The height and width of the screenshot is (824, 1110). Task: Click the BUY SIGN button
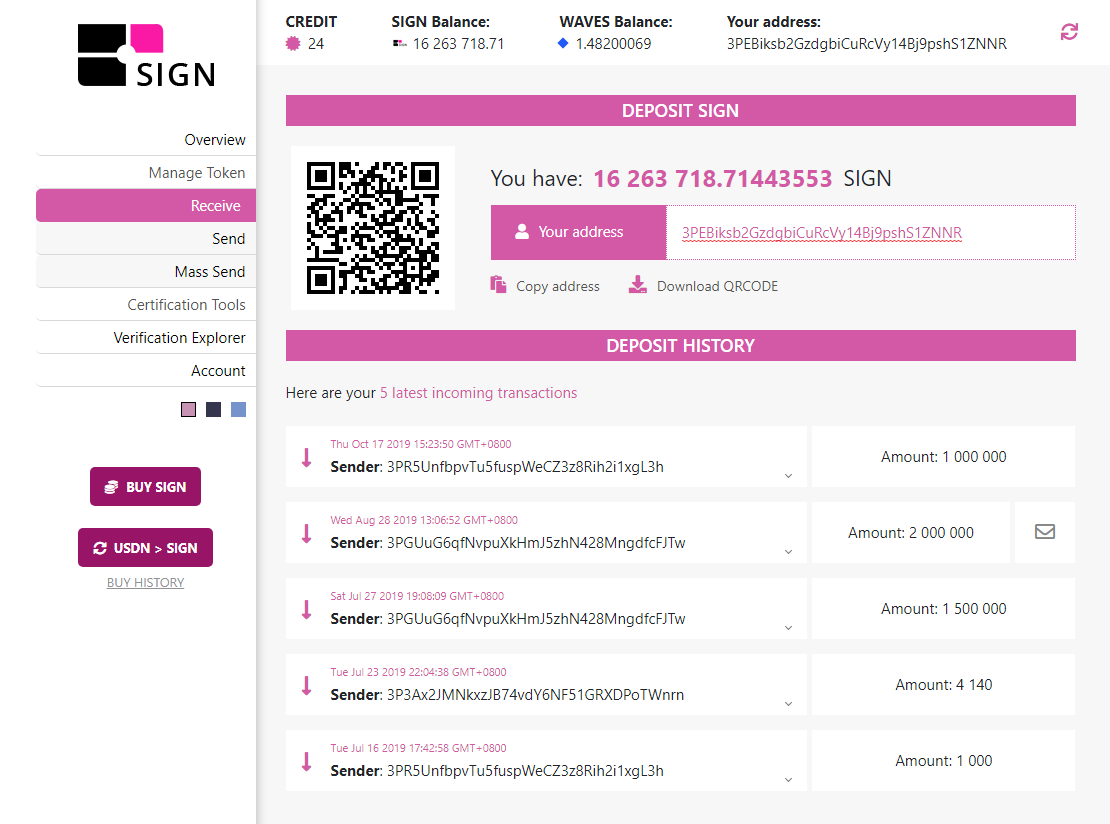click(x=145, y=486)
